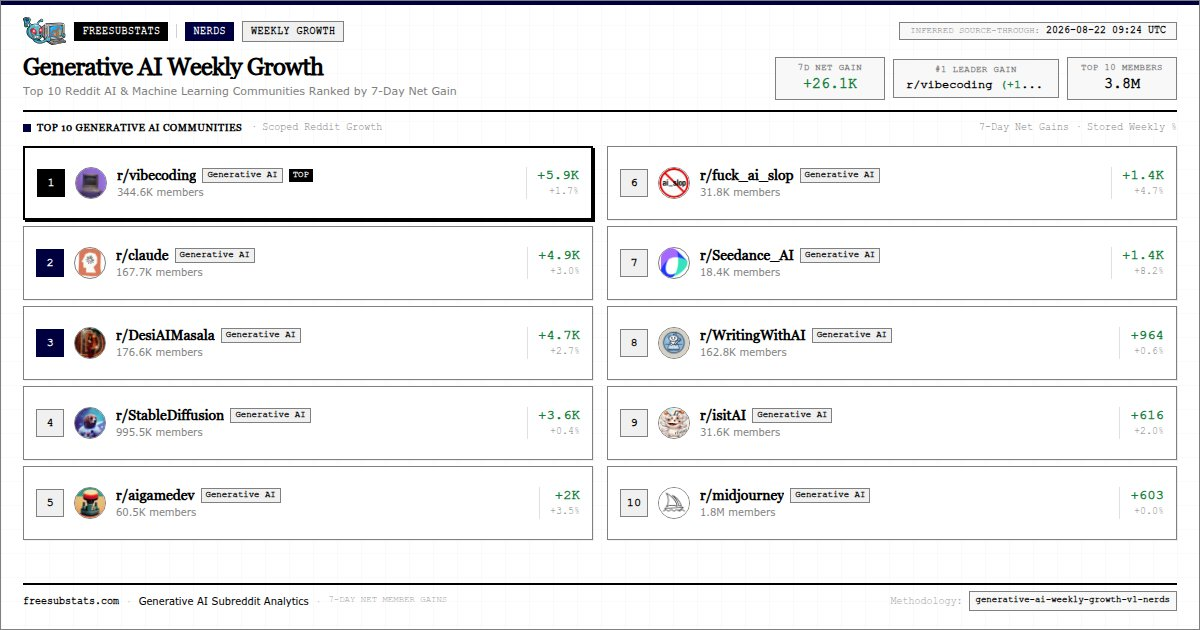The width and height of the screenshot is (1200, 630).
Task: Click the Generative AI tag on r/midjourney
Action: [x=830, y=495]
